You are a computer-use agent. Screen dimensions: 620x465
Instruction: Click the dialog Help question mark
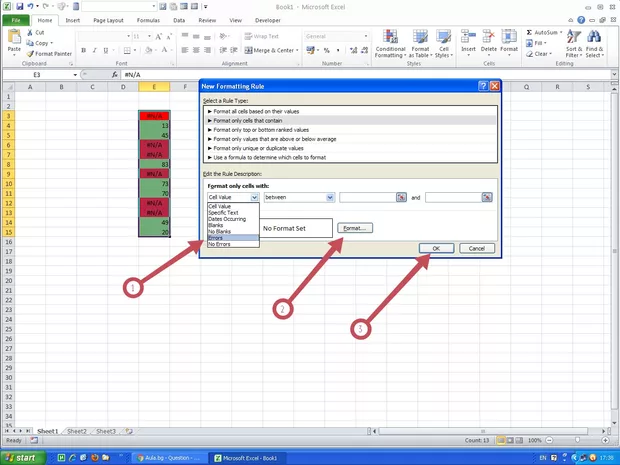click(483, 86)
